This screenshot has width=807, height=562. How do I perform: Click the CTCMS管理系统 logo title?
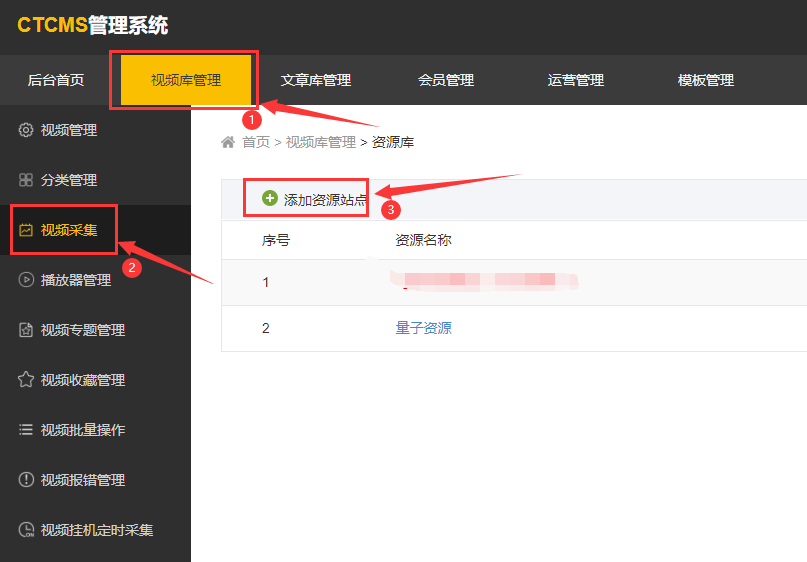pos(93,26)
